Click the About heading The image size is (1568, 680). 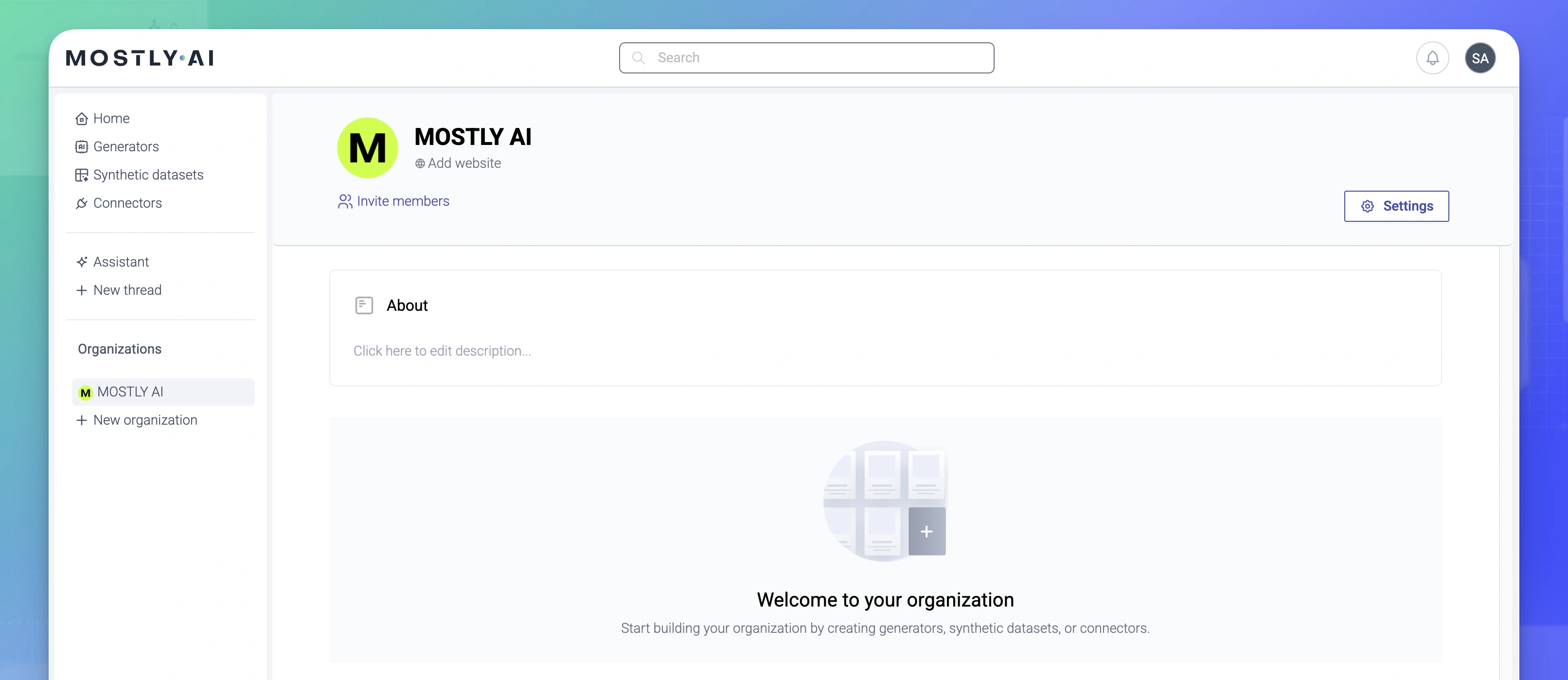(407, 305)
